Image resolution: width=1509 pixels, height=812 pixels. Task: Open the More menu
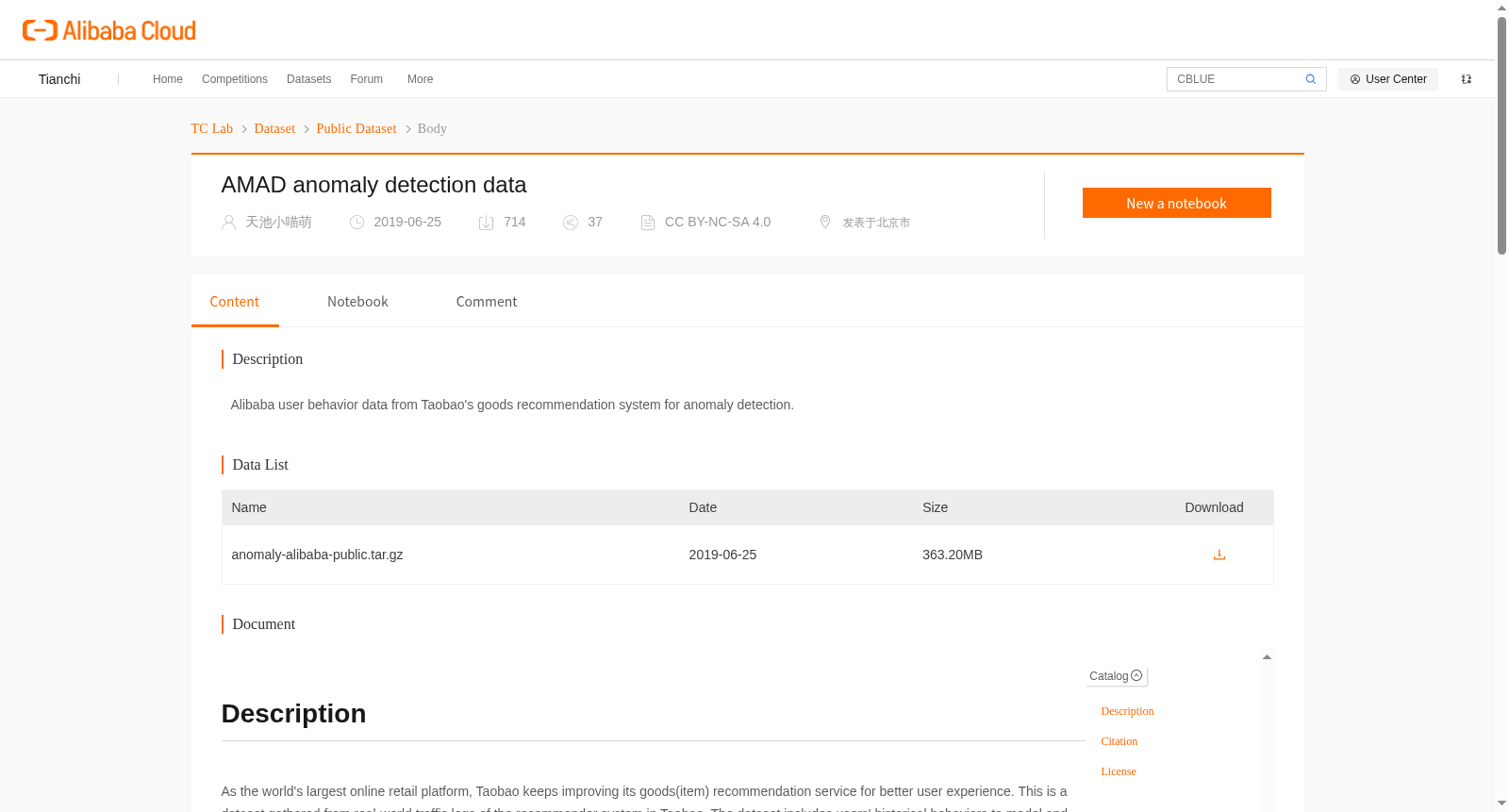pos(421,79)
